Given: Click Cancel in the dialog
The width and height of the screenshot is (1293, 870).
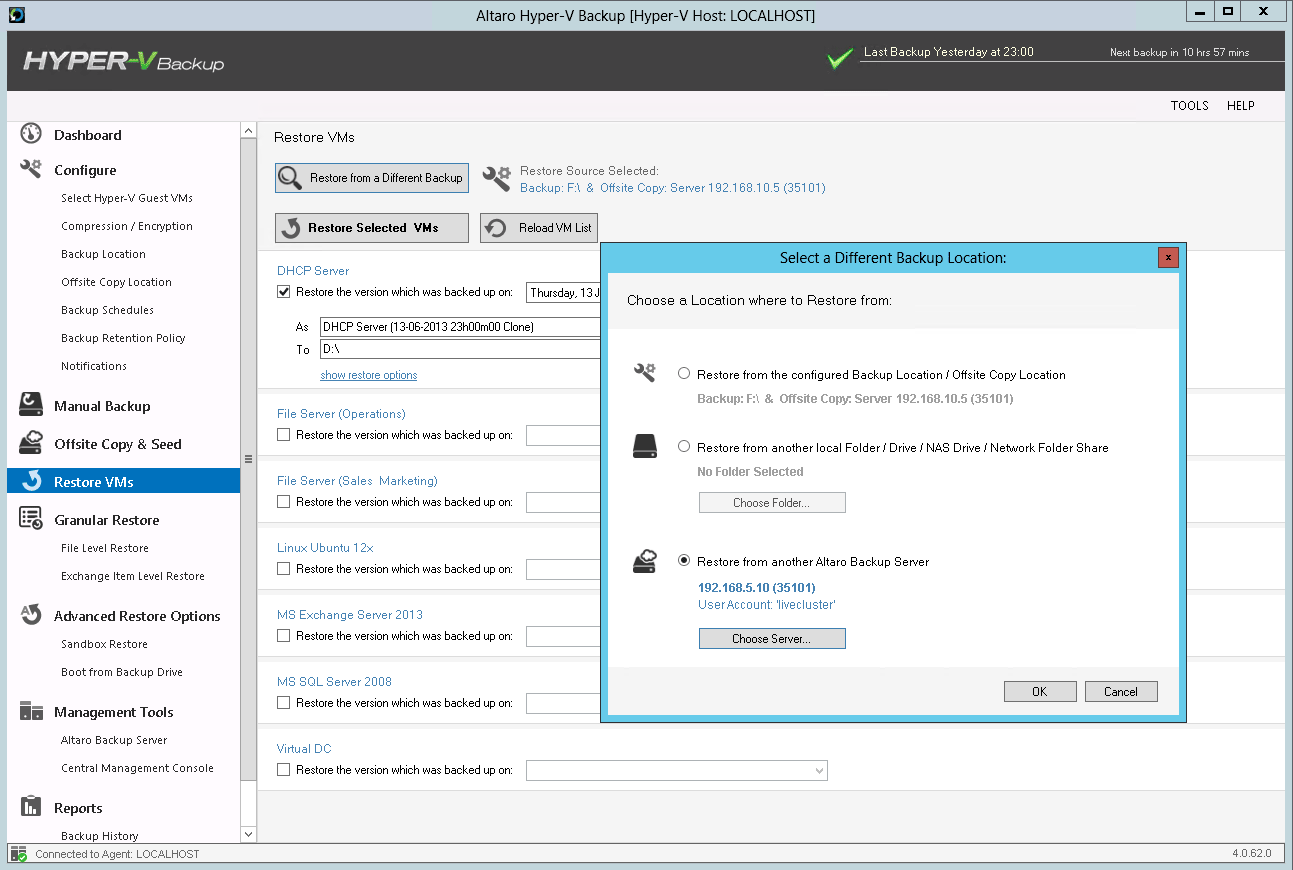Looking at the screenshot, I should click(x=1121, y=692).
